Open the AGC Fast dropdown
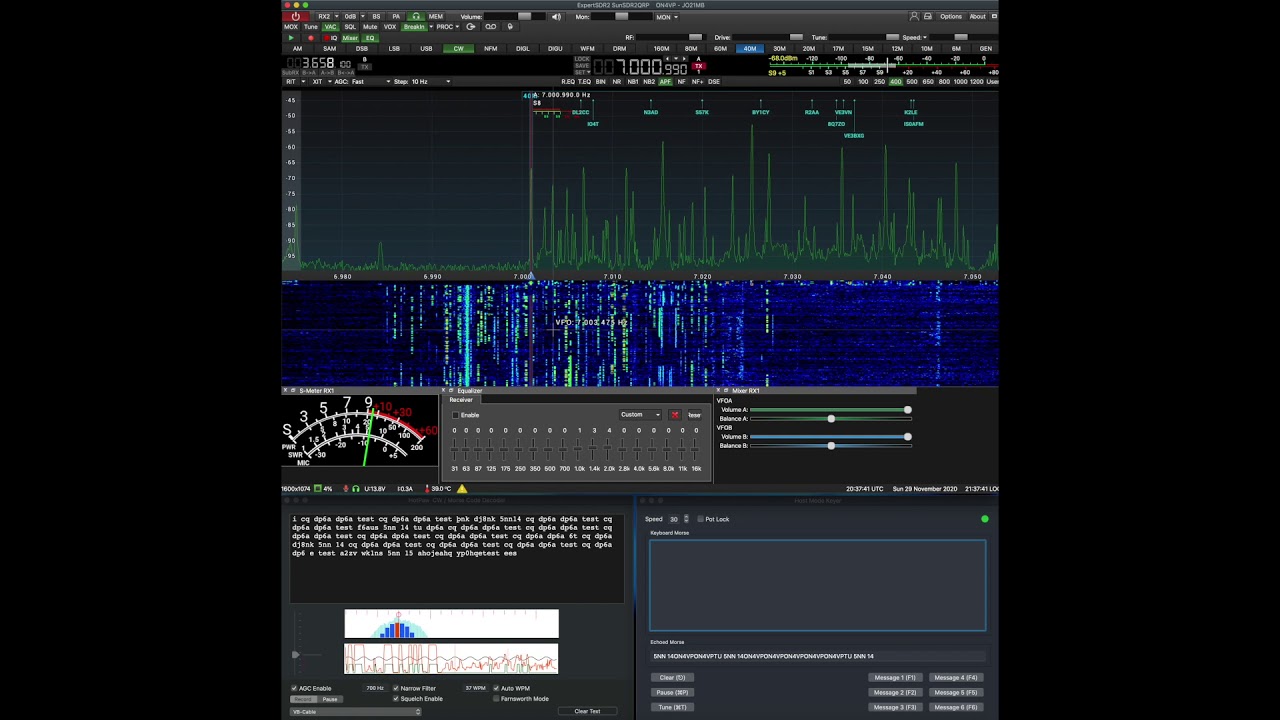1280x720 pixels. 370,81
